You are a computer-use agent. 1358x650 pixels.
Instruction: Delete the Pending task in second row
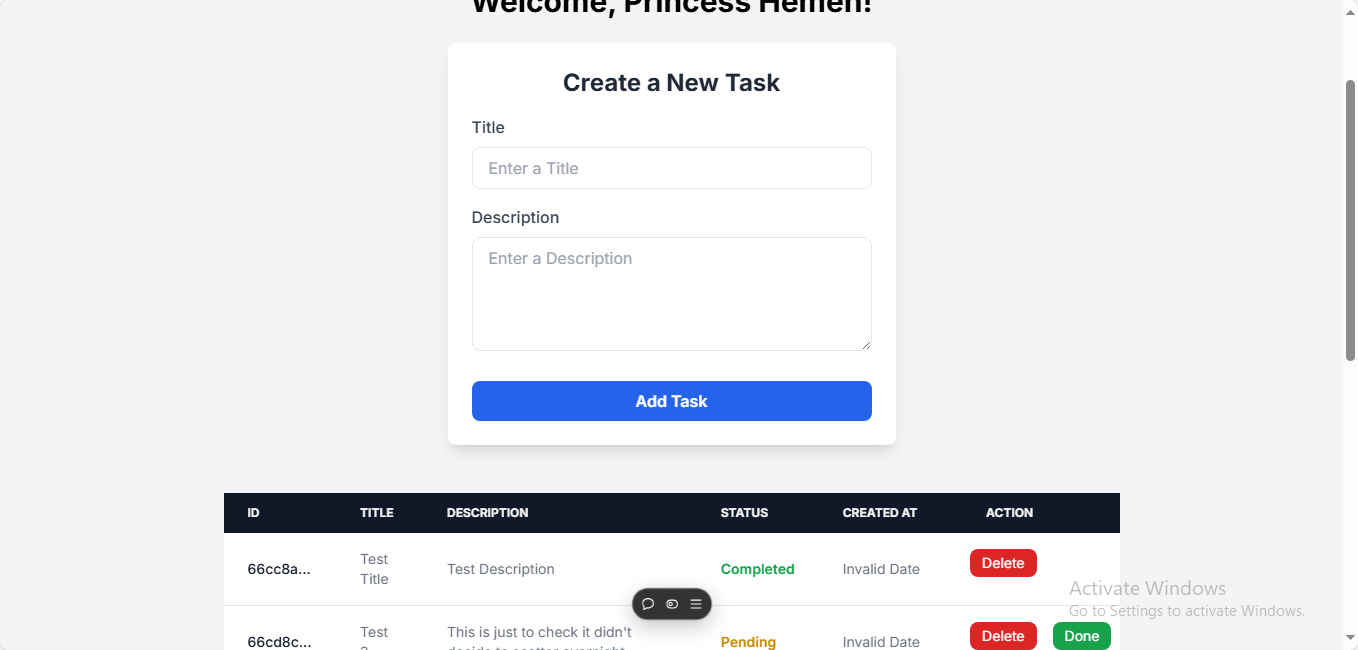(1003, 636)
